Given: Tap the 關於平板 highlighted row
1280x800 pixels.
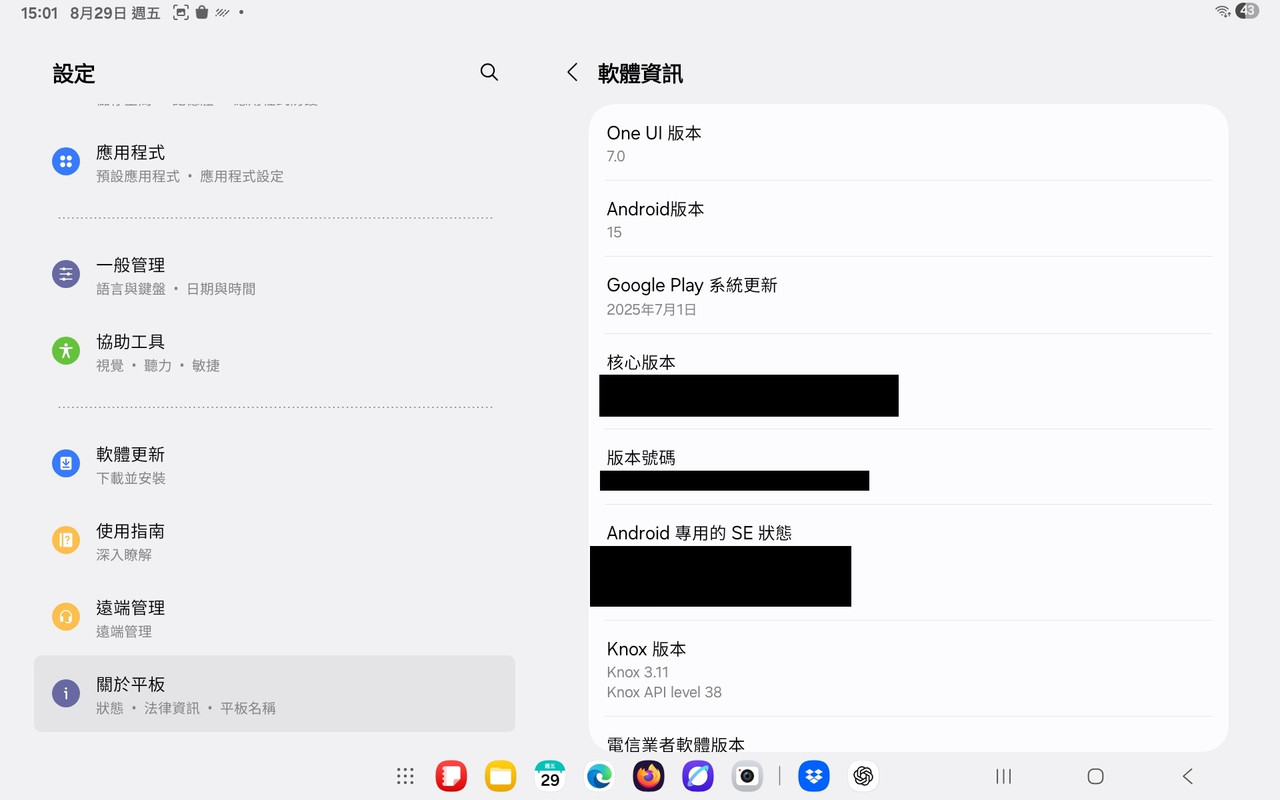Looking at the screenshot, I should tap(274, 694).
